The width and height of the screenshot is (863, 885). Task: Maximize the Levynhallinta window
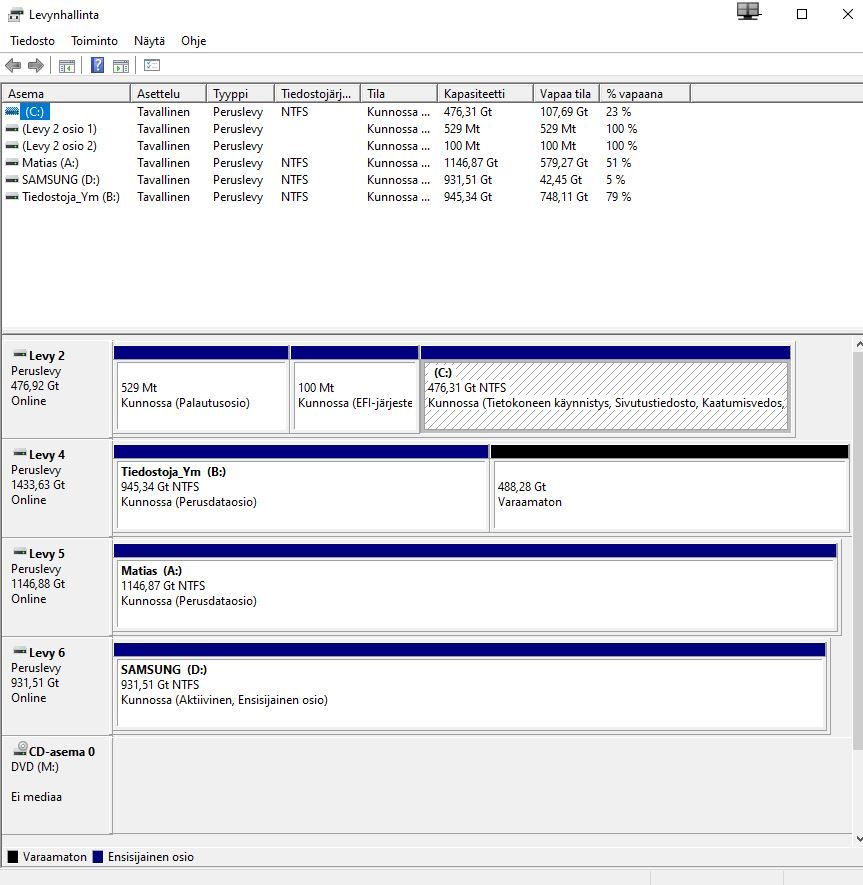[802, 14]
